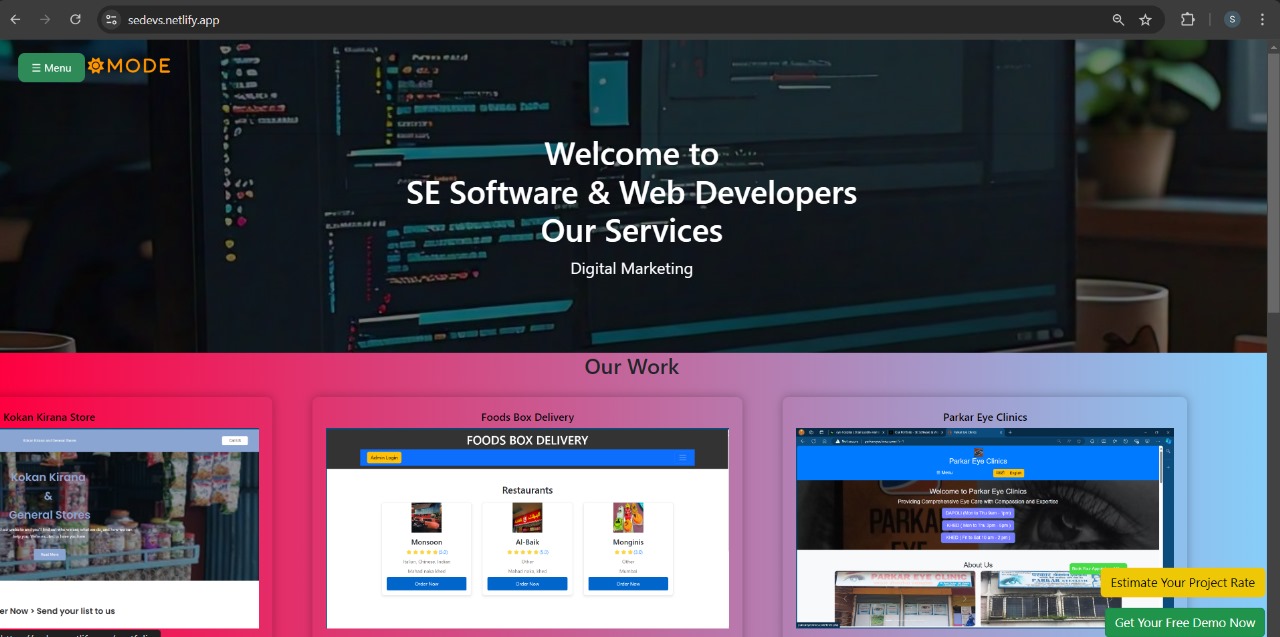Image resolution: width=1280 pixels, height=637 pixels.
Task: Open the browser Extensions puzzle icon
Action: [1188, 19]
